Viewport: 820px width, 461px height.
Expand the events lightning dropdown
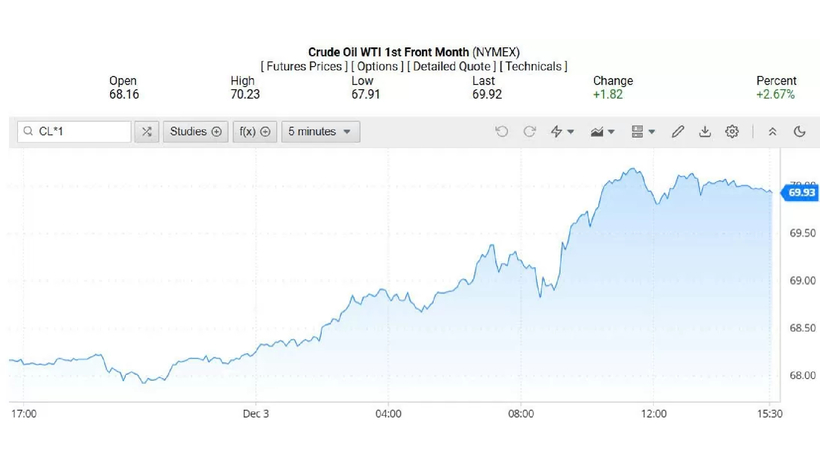point(563,131)
